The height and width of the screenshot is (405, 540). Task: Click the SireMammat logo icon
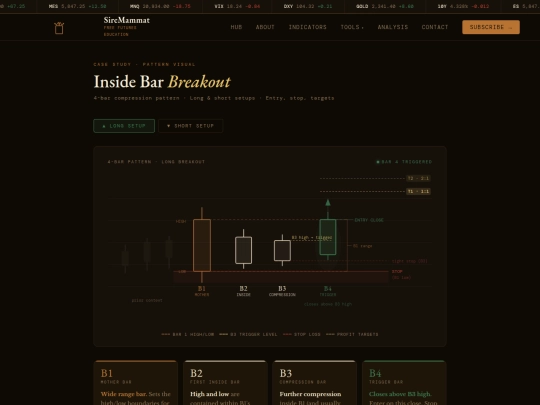[x=59, y=28]
